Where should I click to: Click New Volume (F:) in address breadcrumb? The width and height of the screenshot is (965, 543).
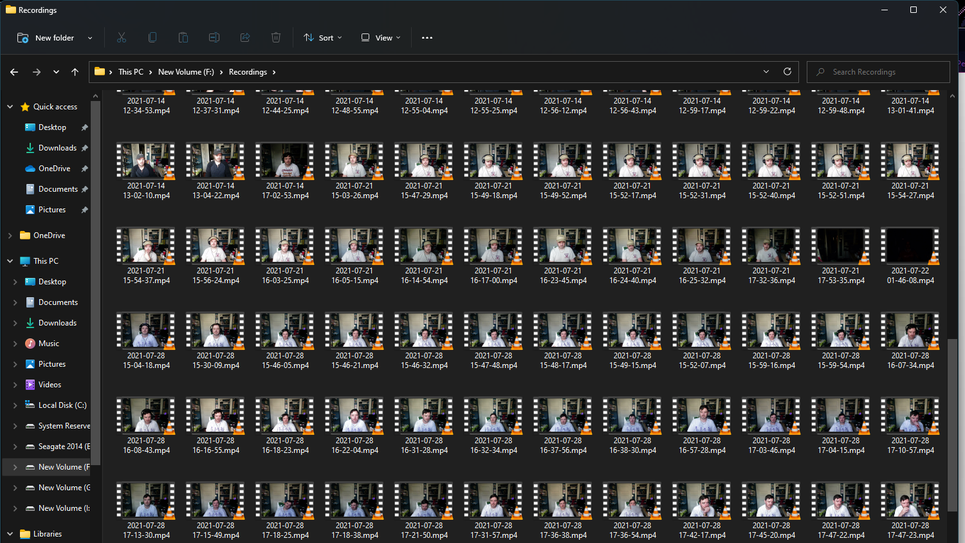click(186, 72)
